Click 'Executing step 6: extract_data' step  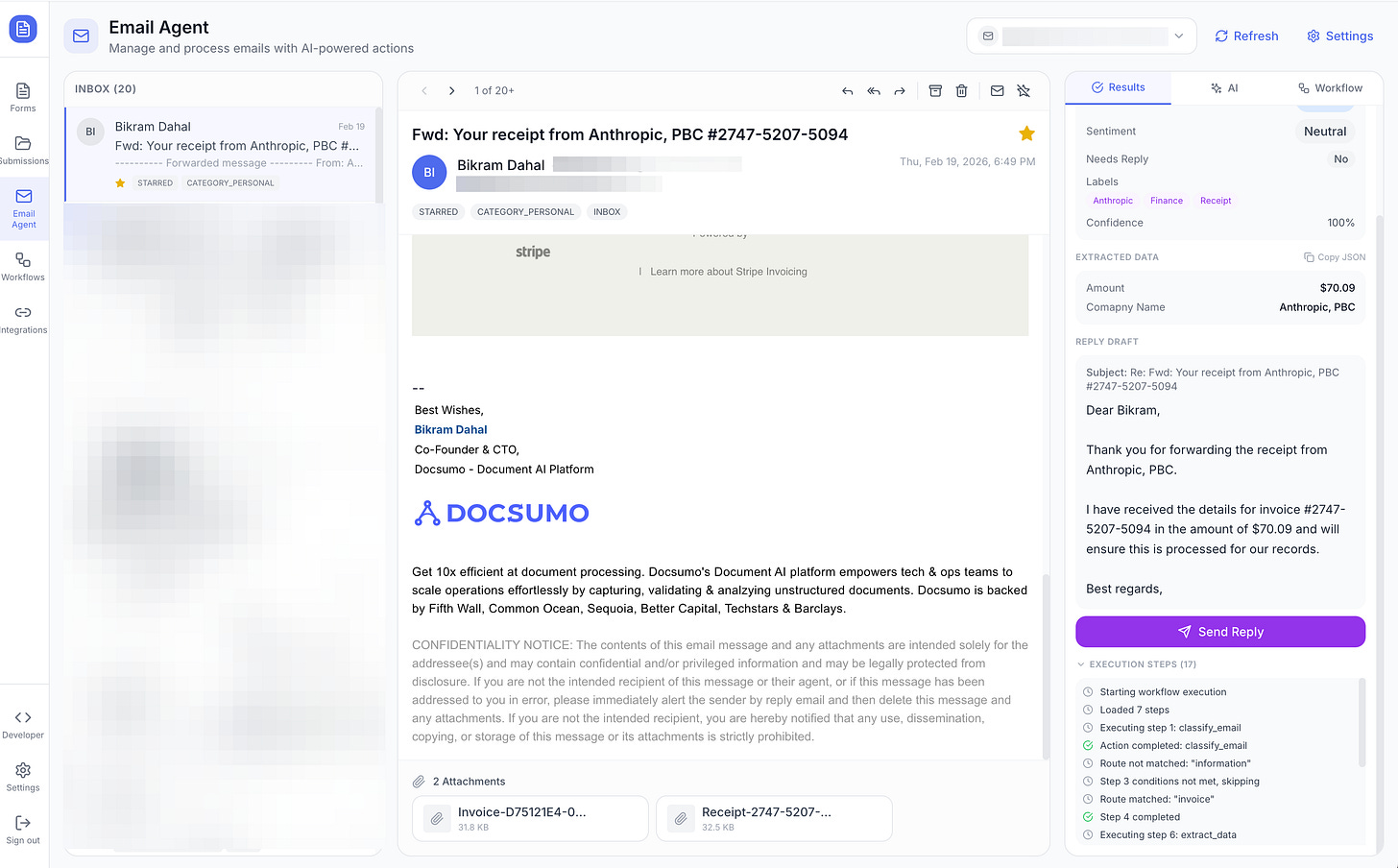(x=1168, y=835)
